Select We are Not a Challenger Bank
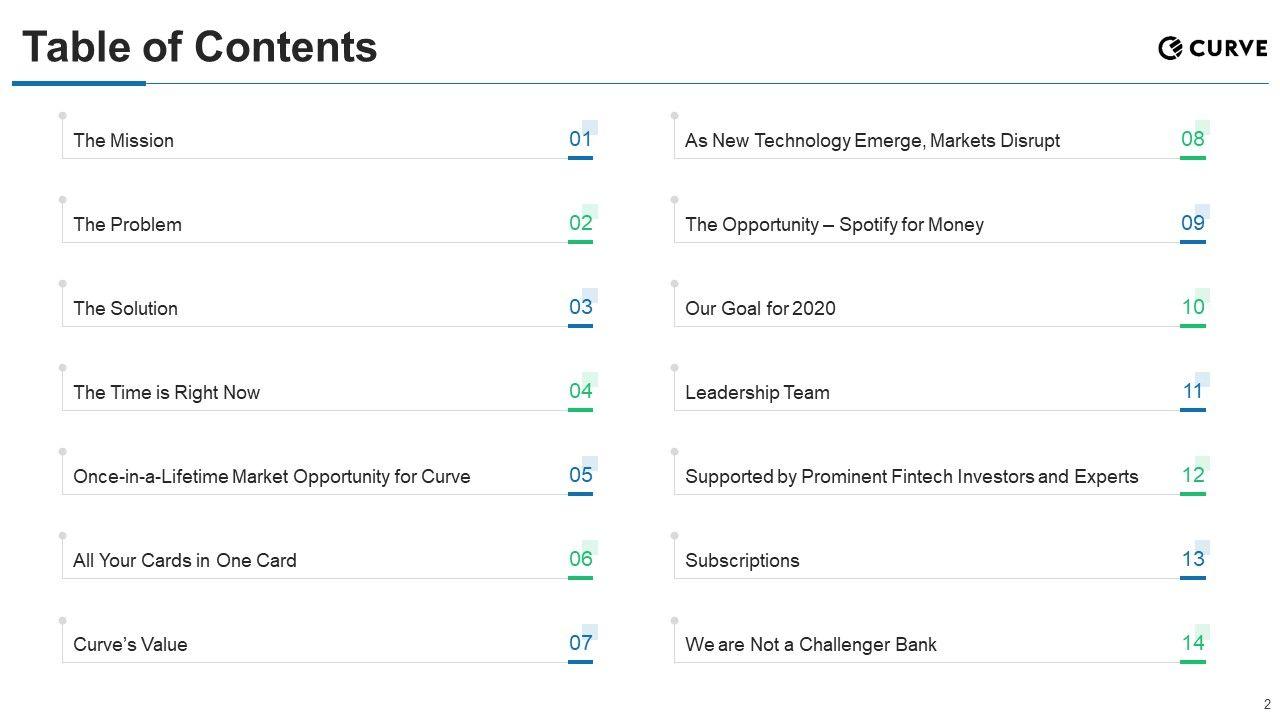 [x=811, y=645]
